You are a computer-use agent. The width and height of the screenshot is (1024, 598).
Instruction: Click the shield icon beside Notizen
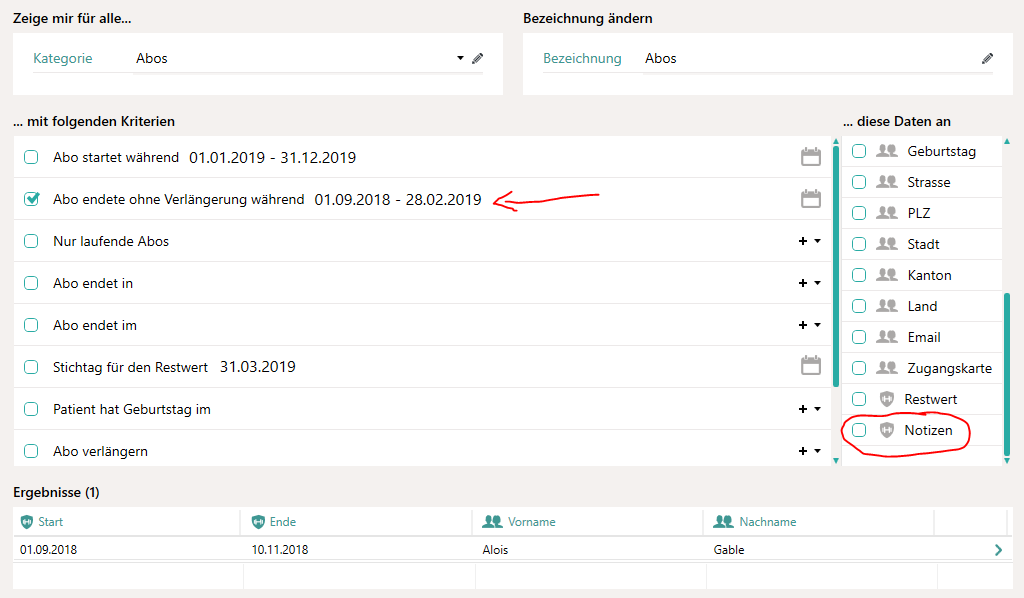tap(886, 430)
